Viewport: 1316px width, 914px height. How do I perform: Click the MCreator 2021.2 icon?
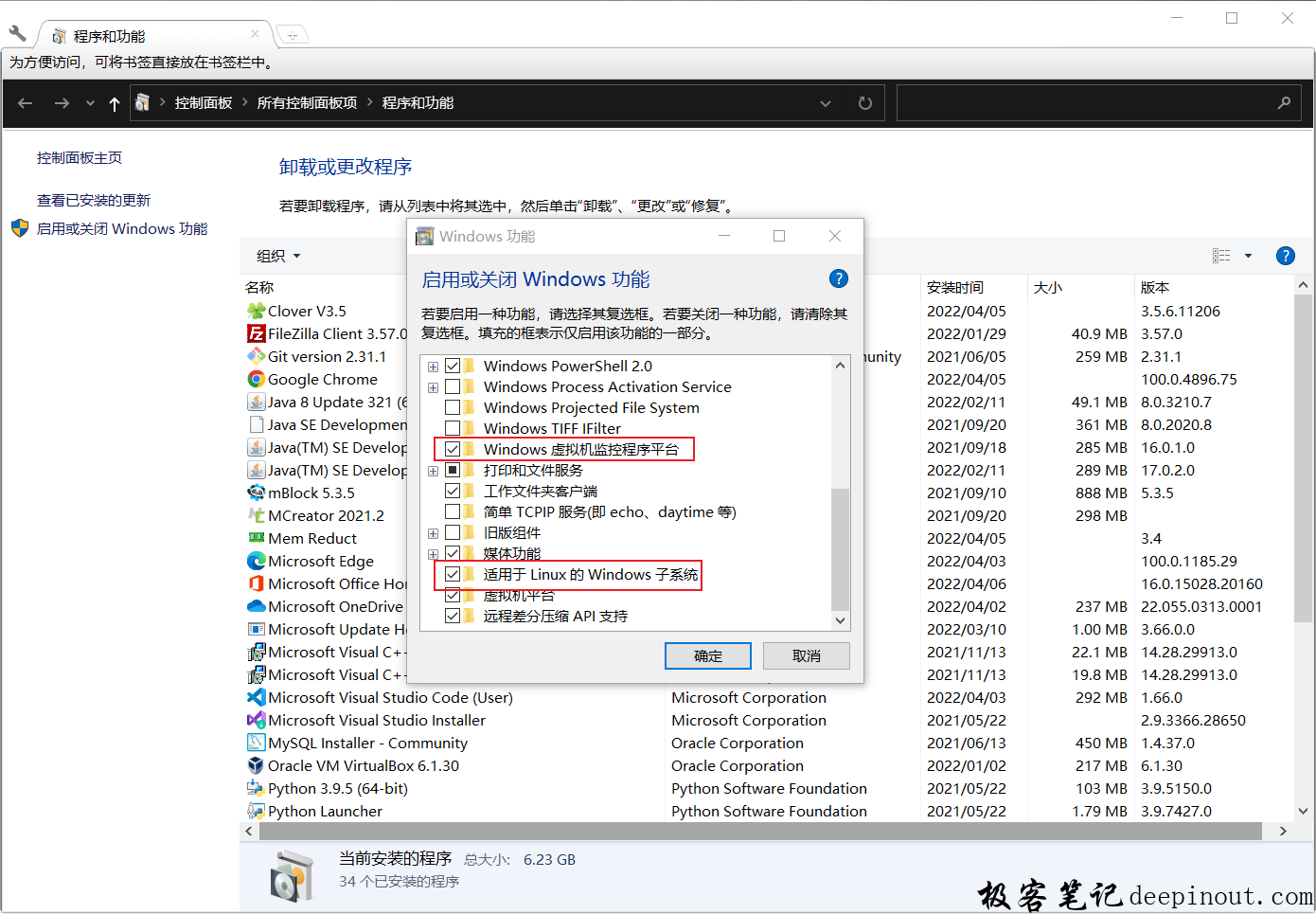point(256,515)
